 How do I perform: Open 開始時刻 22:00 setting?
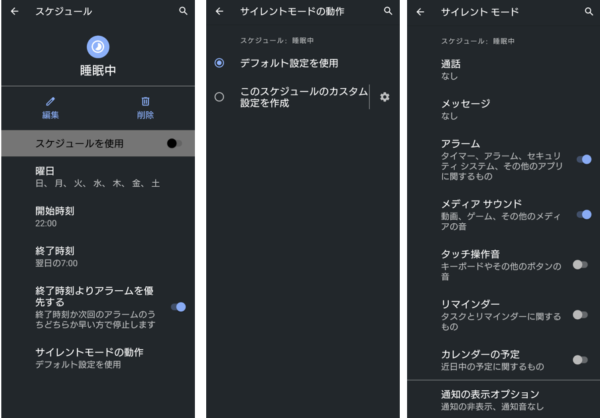[98, 217]
